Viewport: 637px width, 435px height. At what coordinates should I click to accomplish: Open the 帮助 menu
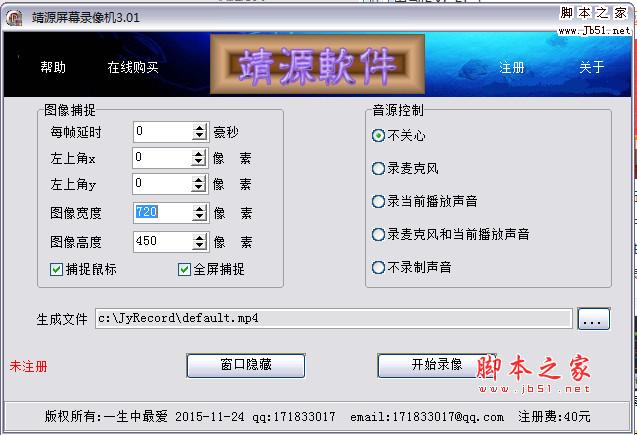tap(53, 67)
